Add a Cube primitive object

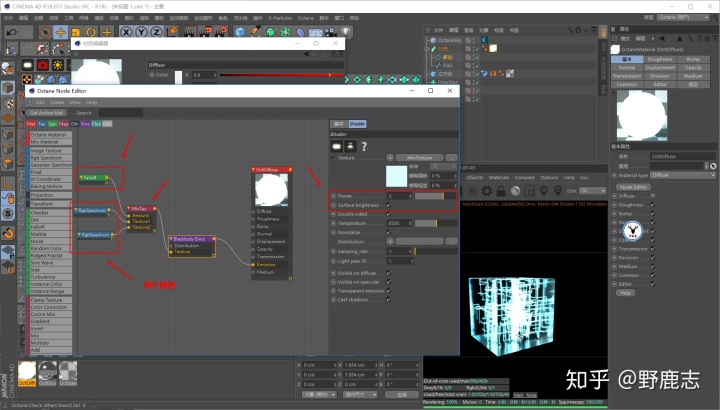pos(240,32)
